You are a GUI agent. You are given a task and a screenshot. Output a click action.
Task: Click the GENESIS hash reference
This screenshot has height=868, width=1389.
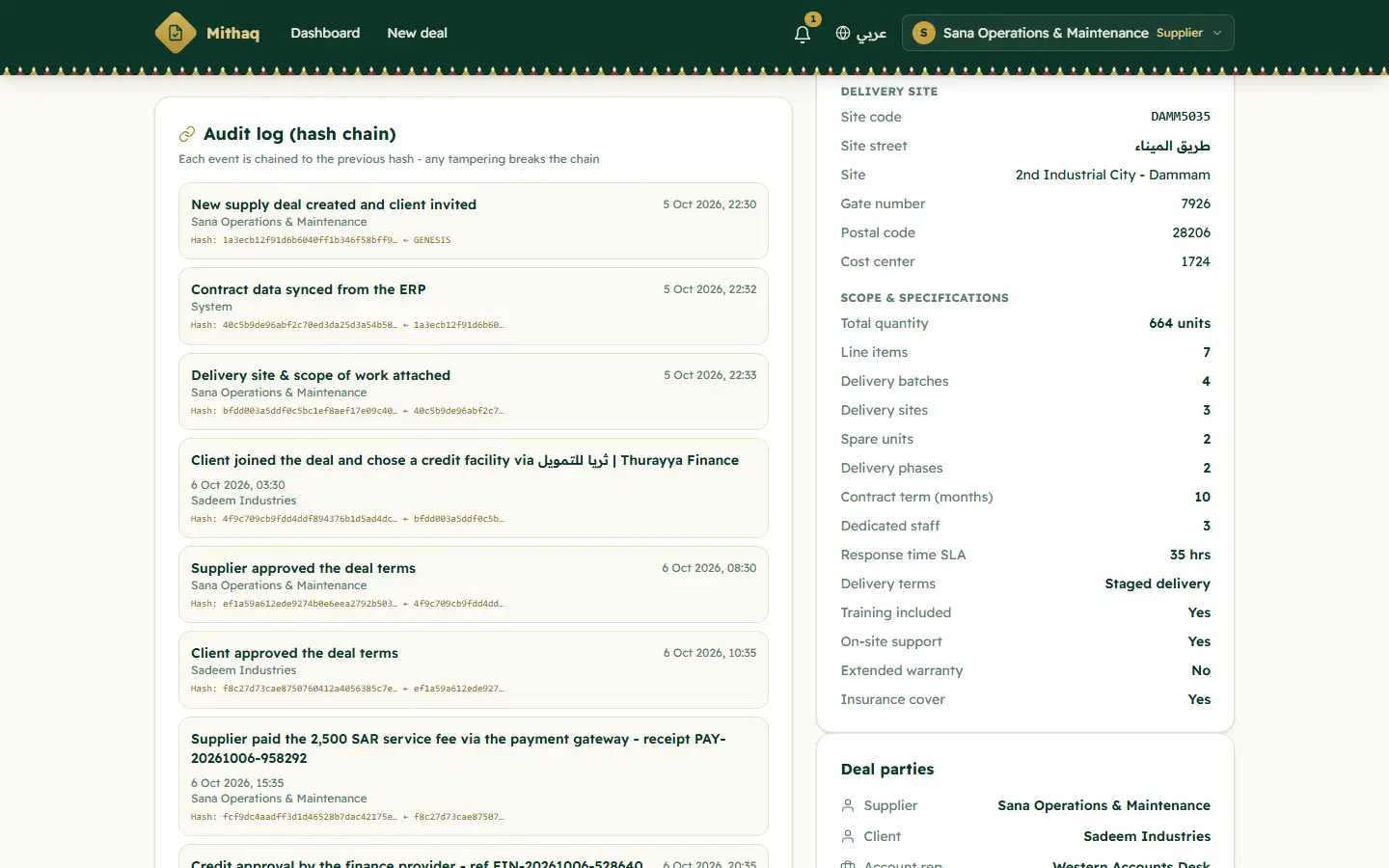pyautogui.click(x=432, y=240)
